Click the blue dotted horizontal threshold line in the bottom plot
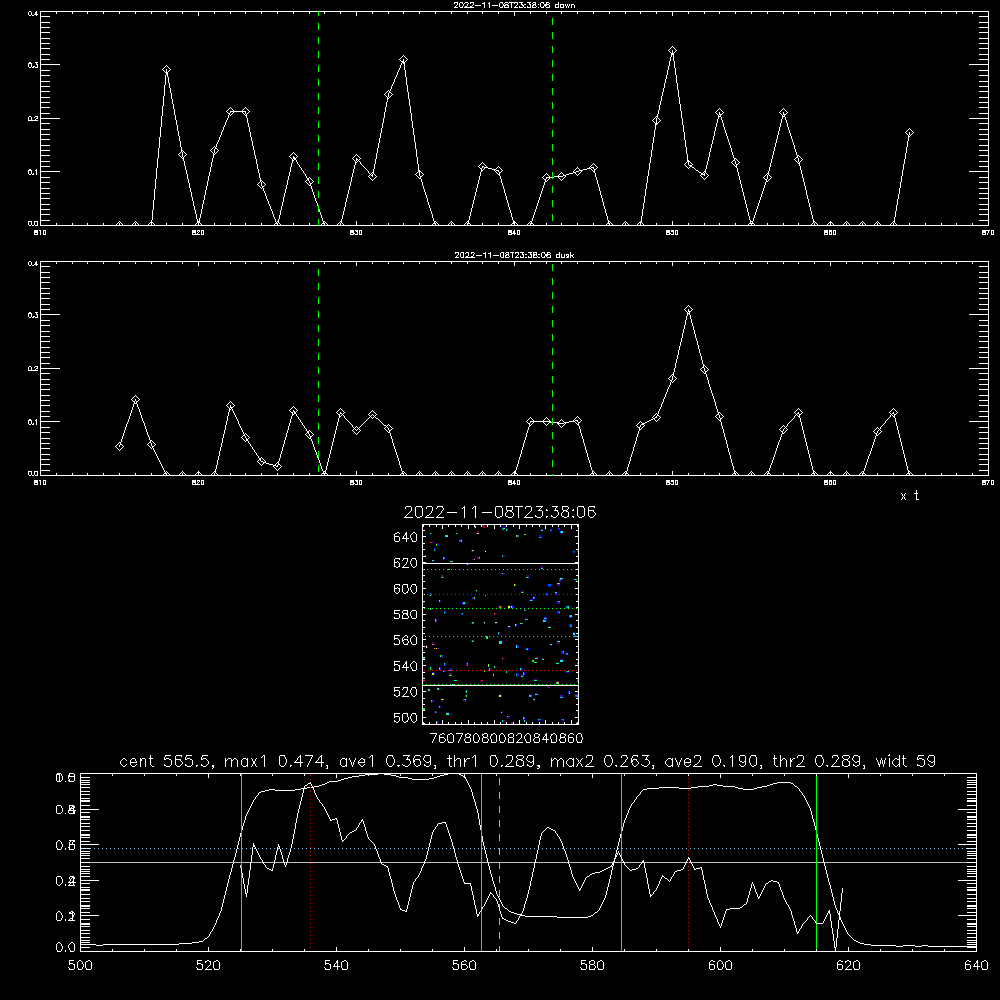This screenshot has height=1000, width=1000. pos(528,848)
